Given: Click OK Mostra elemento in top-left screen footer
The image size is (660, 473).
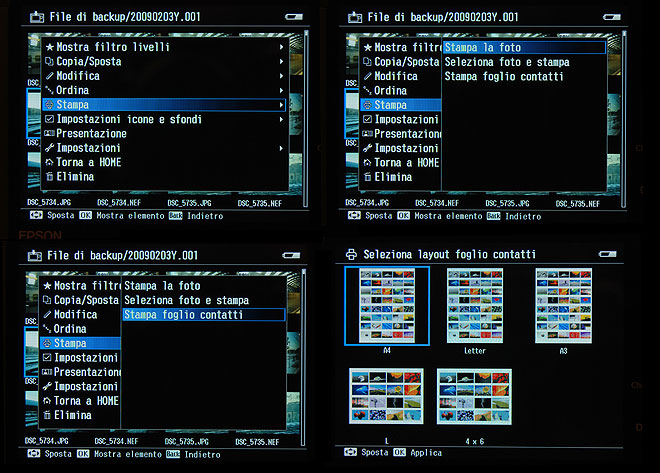Looking at the screenshot, I should [x=122, y=216].
